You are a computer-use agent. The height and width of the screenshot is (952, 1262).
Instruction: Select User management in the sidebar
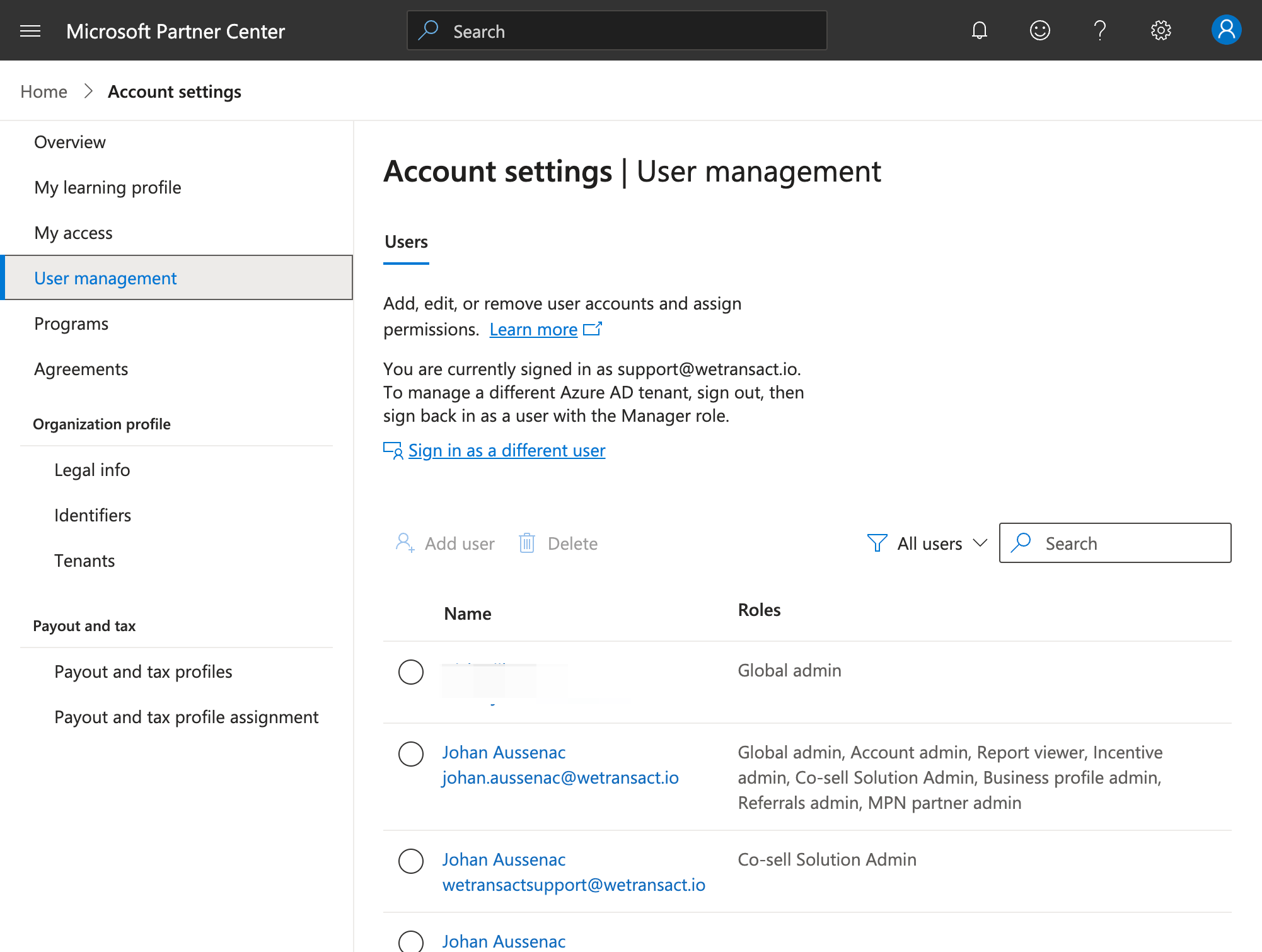coord(177,277)
